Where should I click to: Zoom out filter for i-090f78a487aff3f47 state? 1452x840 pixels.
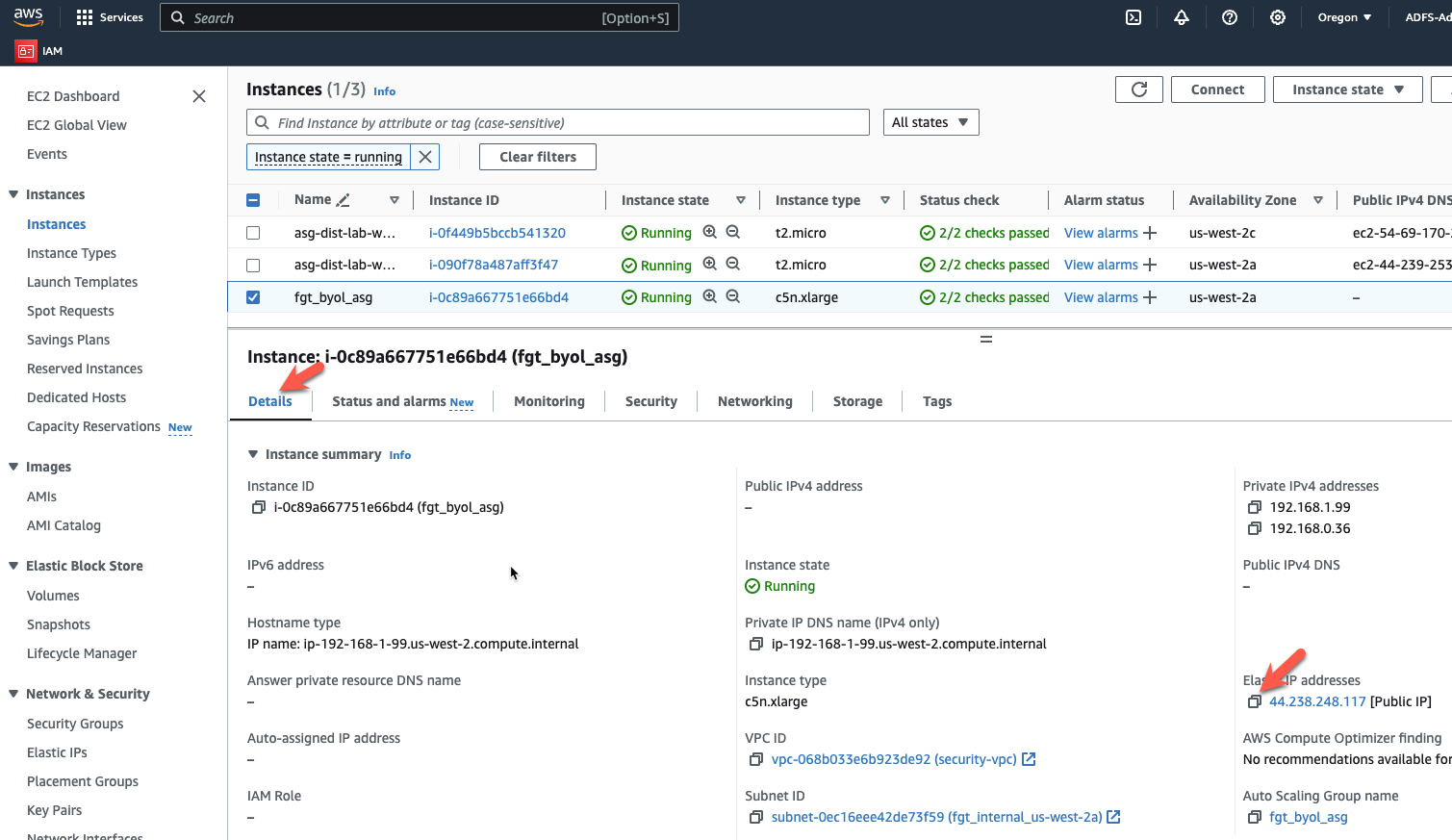coord(733,264)
